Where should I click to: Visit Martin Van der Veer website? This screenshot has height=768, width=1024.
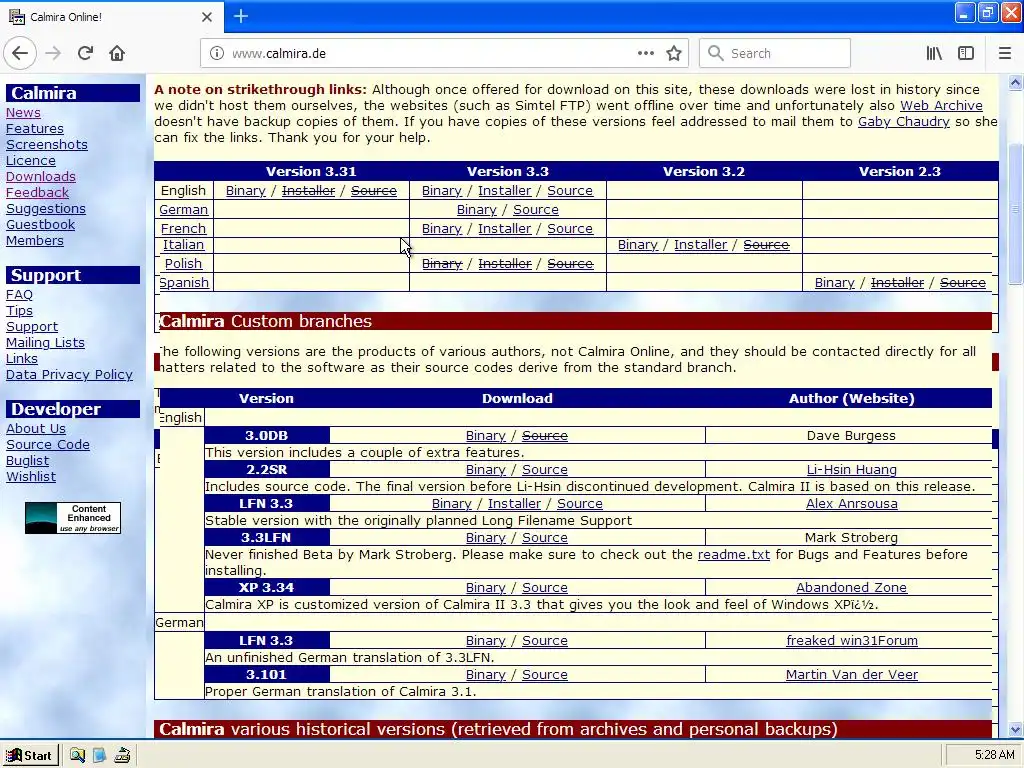[852, 675]
